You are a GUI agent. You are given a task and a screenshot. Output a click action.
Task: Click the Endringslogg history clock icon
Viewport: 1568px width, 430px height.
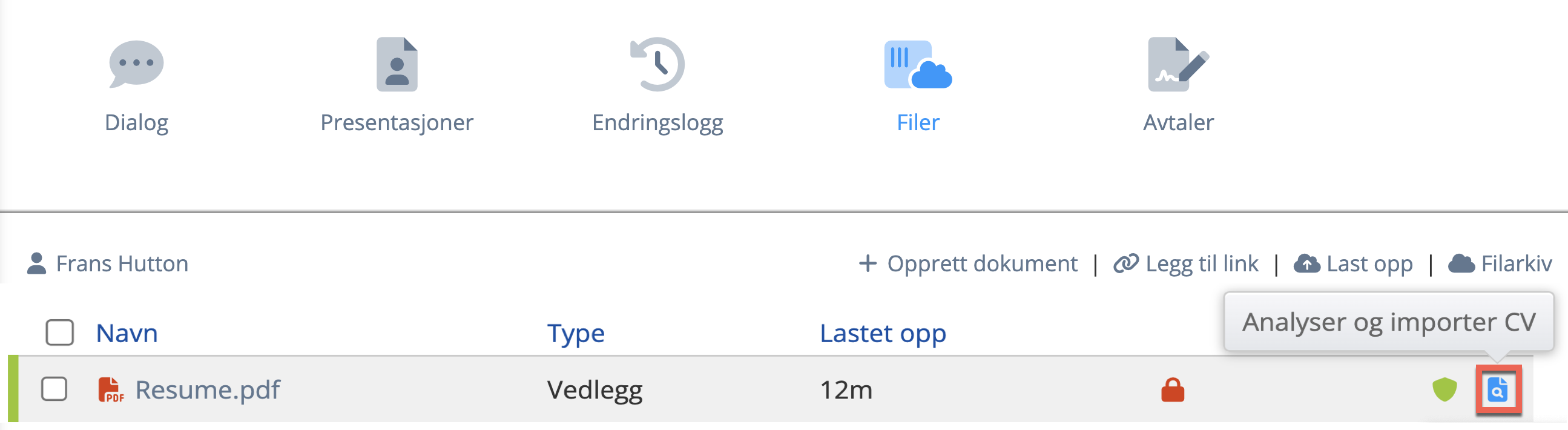pyautogui.click(x=657, y=64)
